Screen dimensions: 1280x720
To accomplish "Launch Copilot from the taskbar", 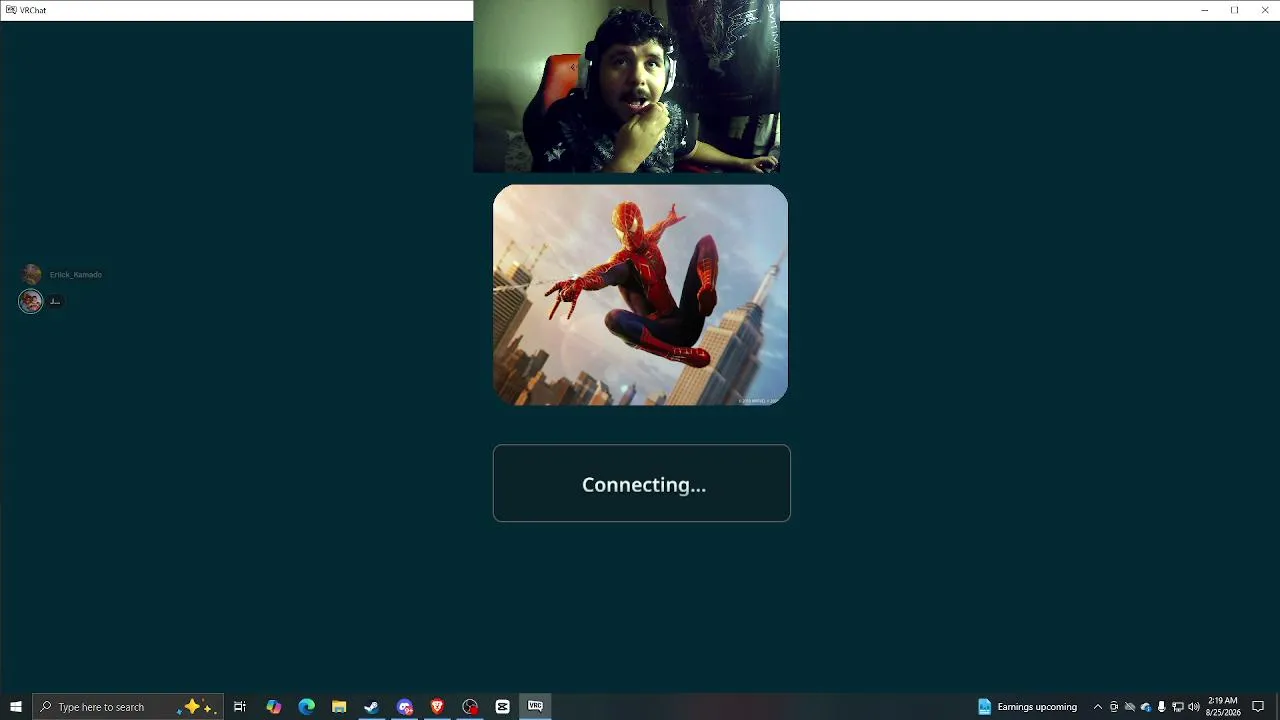I will pos(274,707).
